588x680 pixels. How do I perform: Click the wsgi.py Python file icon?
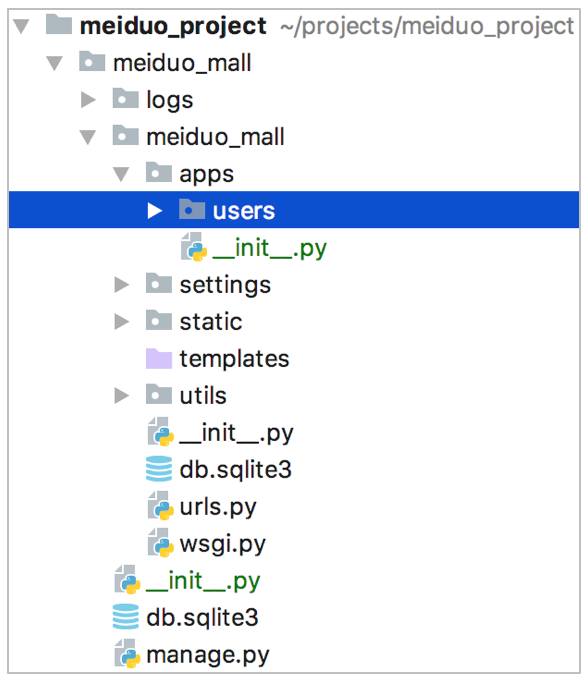pyautogui.click(x=160, y=543)
